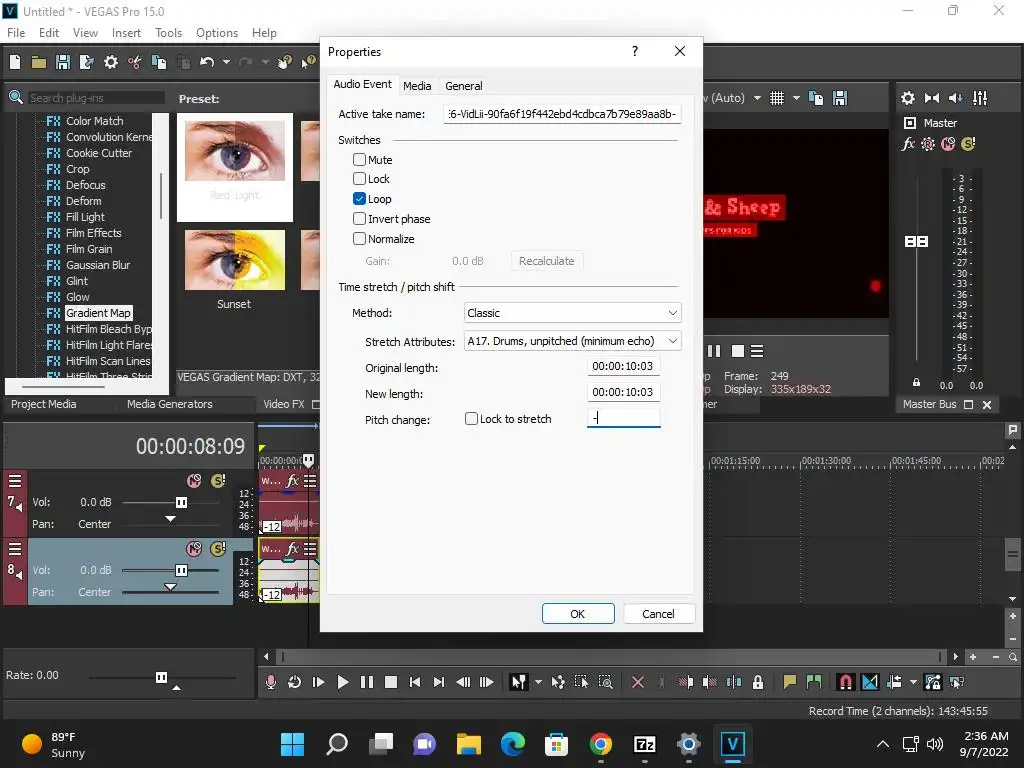Open the Method dropdown showing Classic
Screen dimensions: 1024x768
pos(572,313)
